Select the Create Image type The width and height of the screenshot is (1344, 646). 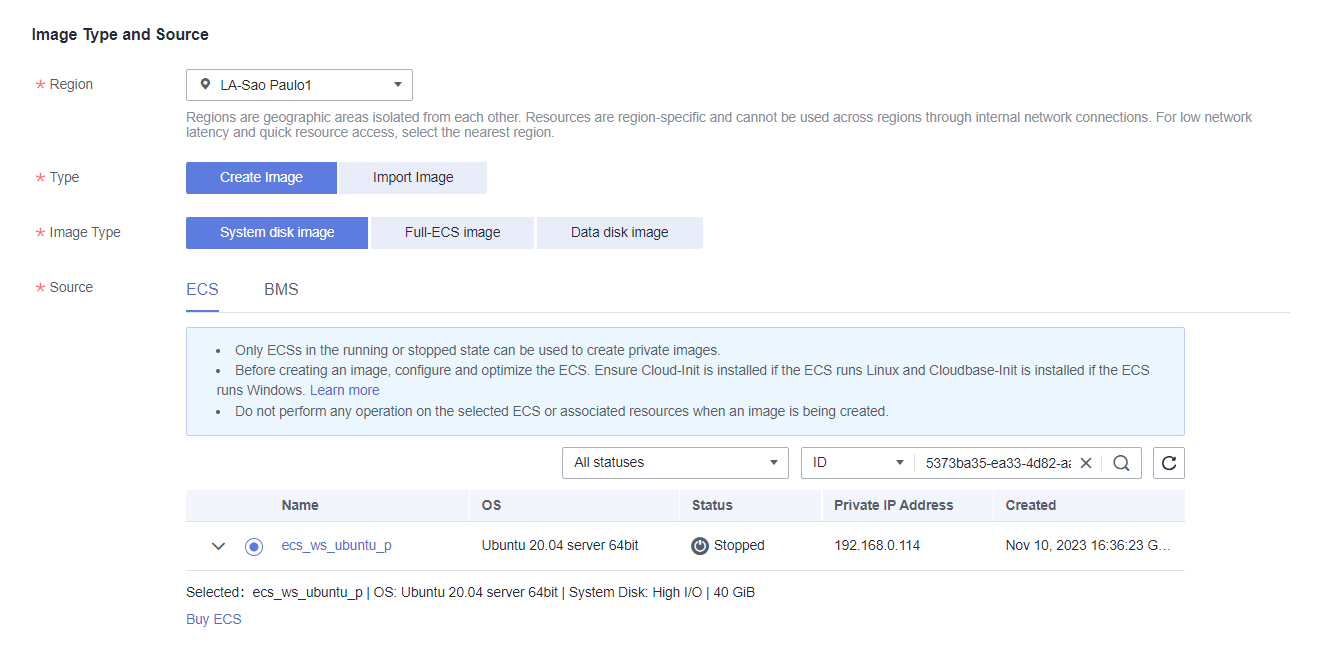261,178
